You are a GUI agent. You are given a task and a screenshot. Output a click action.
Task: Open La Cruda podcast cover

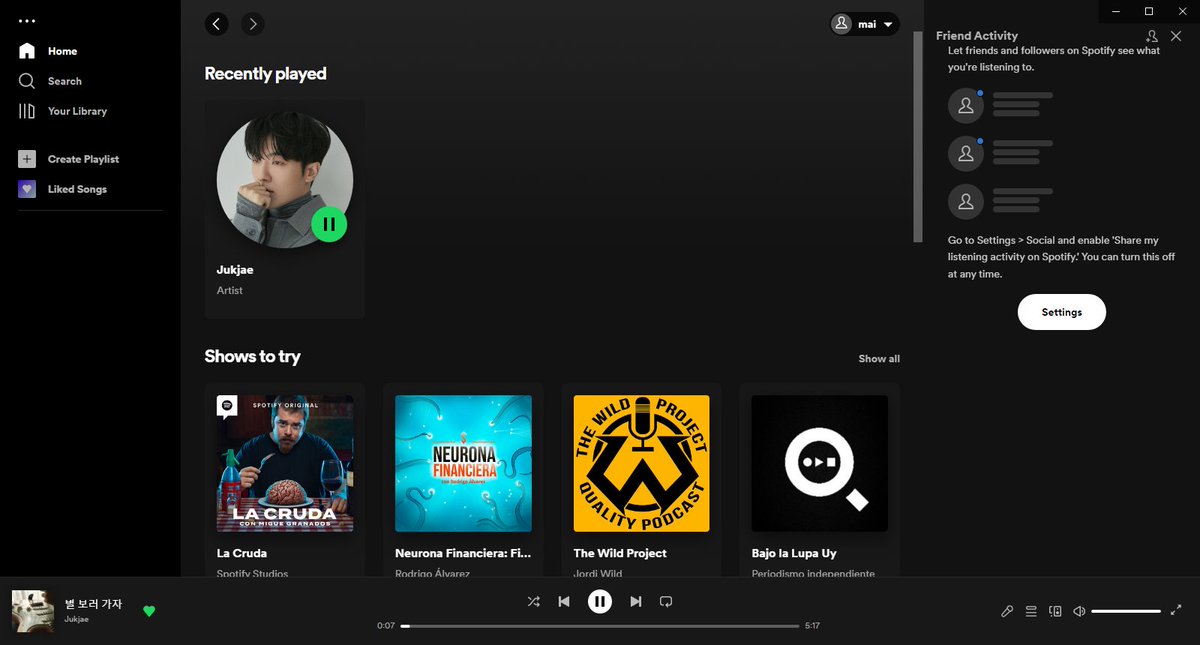point(285,463)
